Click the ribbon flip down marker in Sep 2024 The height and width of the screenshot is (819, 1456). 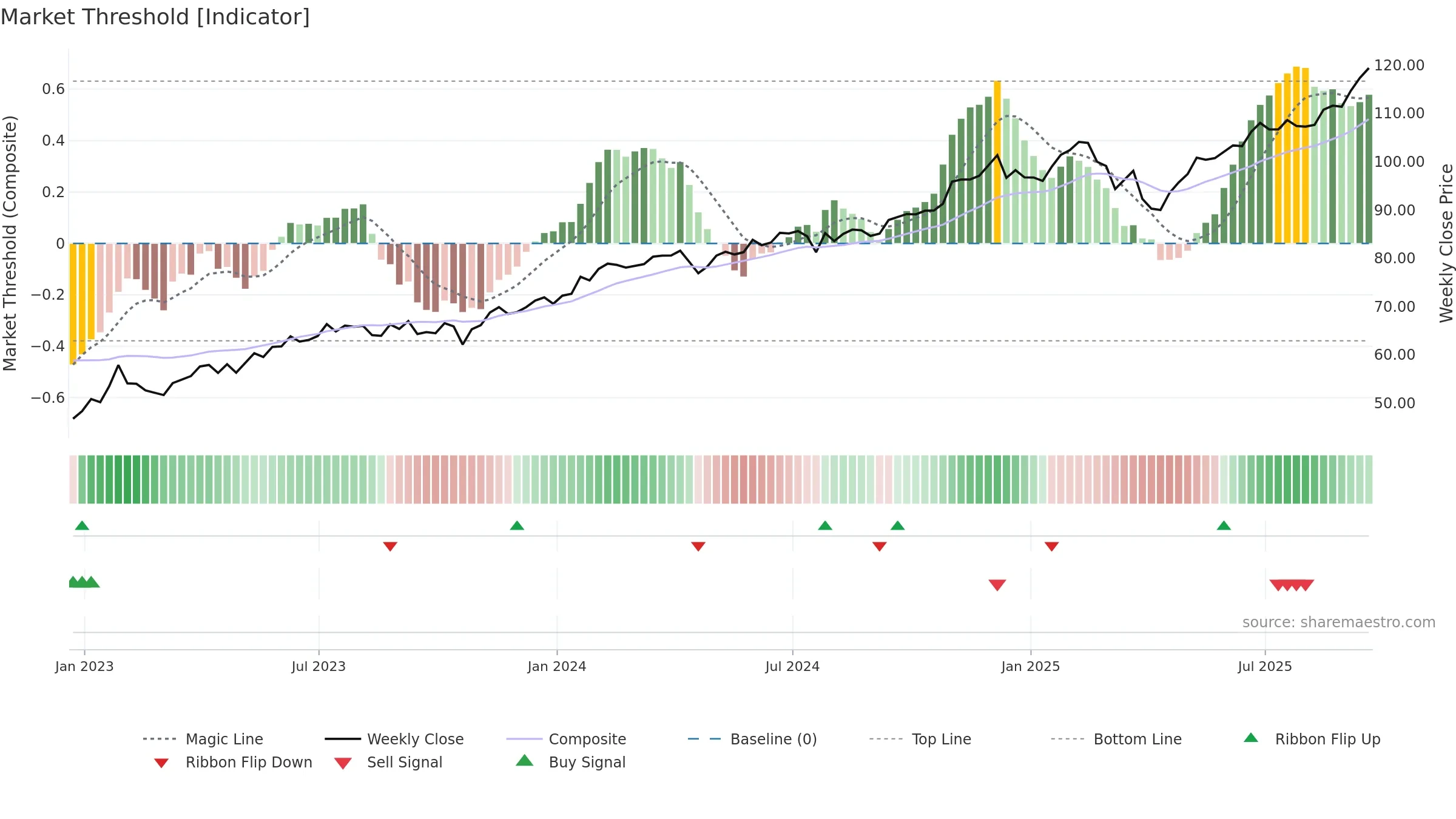point(880,547)
